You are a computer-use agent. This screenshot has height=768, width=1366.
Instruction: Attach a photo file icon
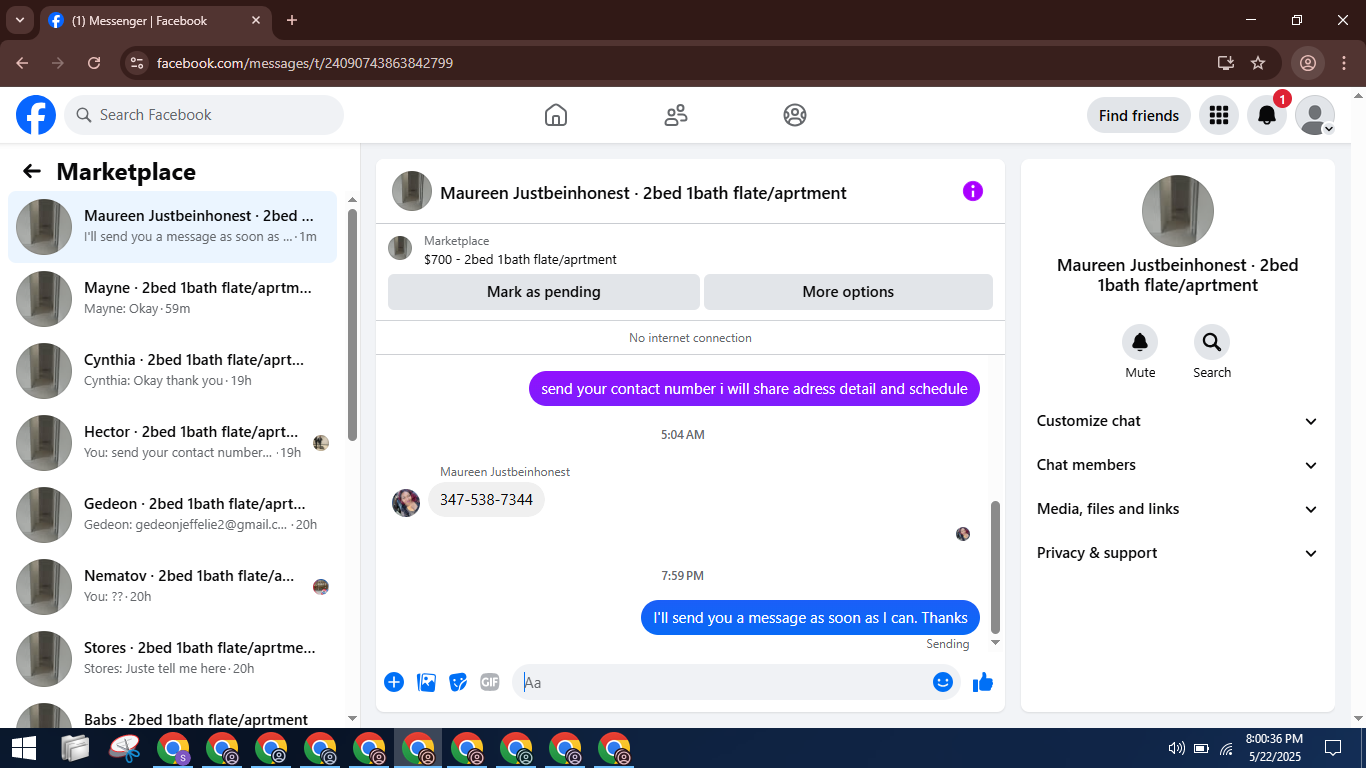point(426,682)
